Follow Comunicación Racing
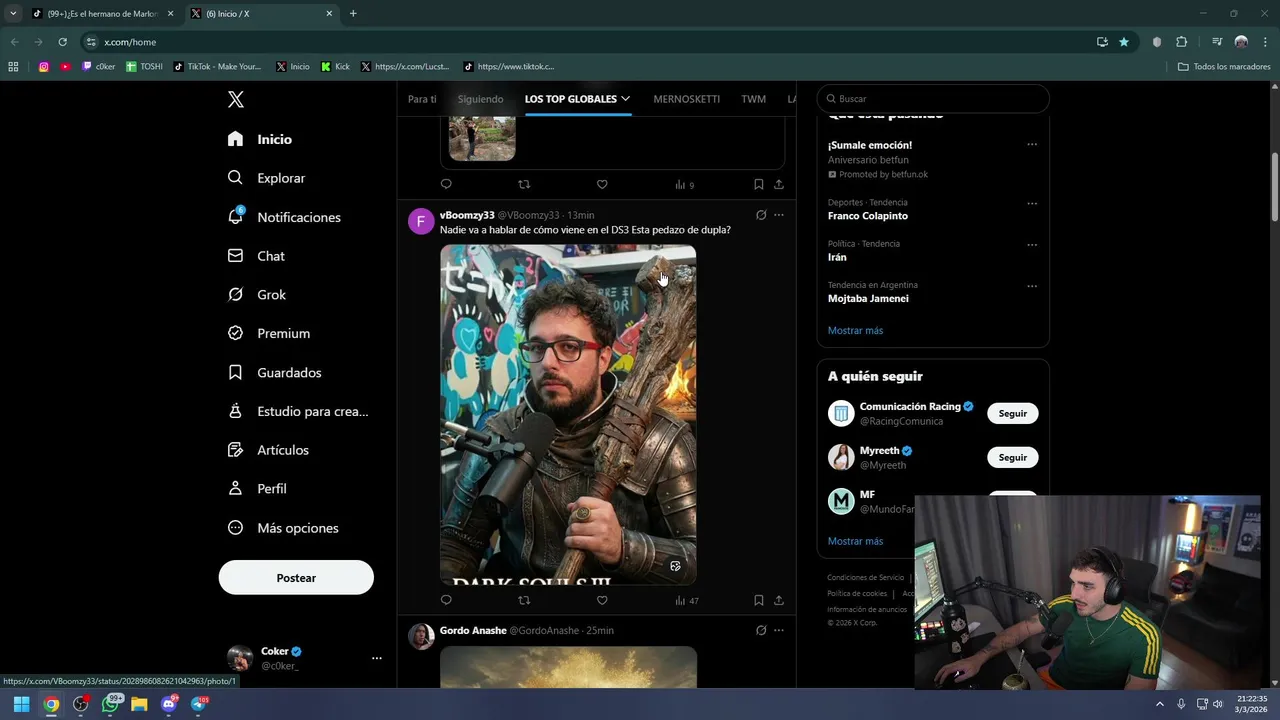The width and height of the screenshot is (1280, 720). point(1012,413)
